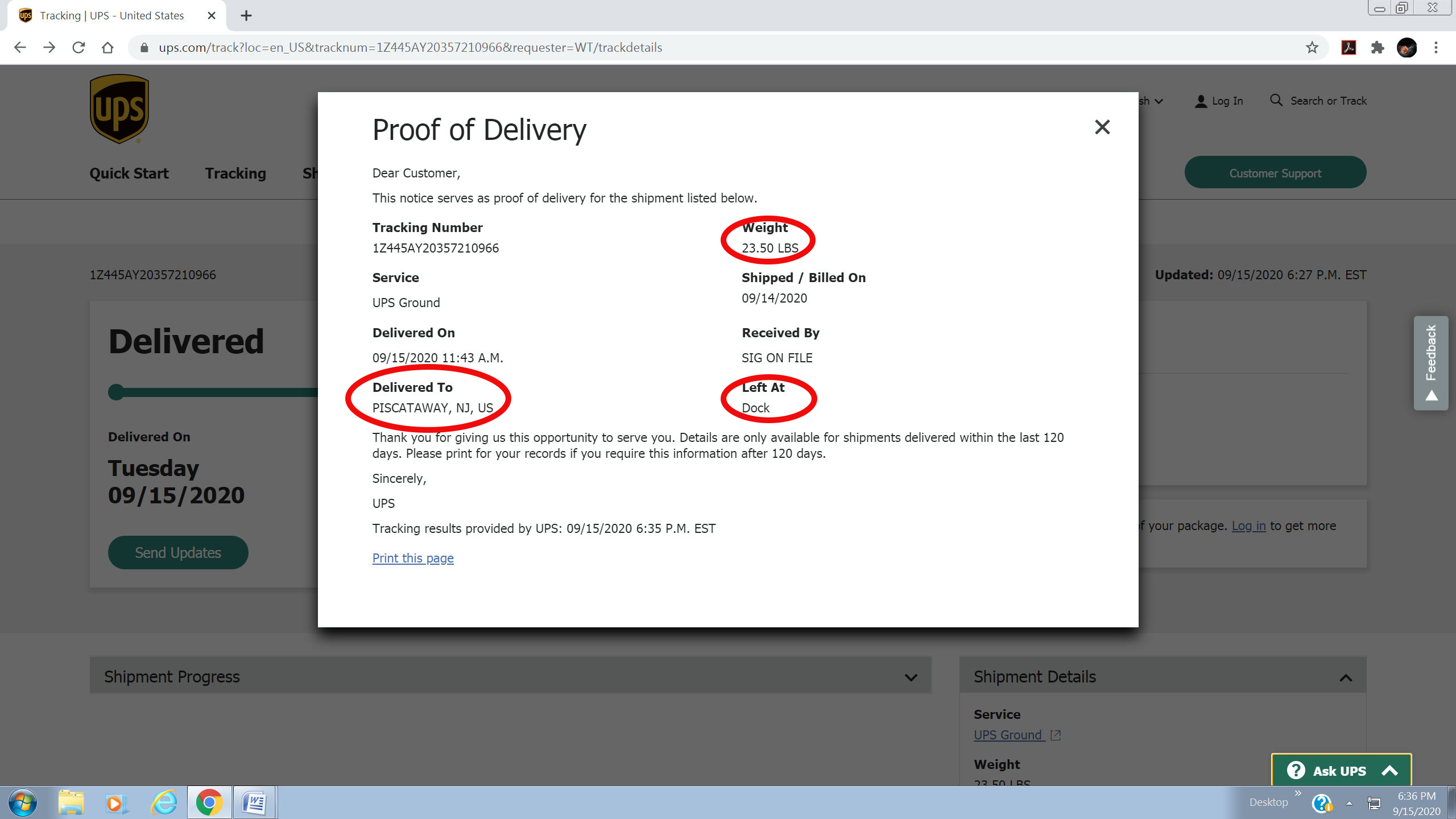Reload the UPS tracking page
Viewport: 1456px width, 819px height.
pyautogui.click(x=78, y=47)
